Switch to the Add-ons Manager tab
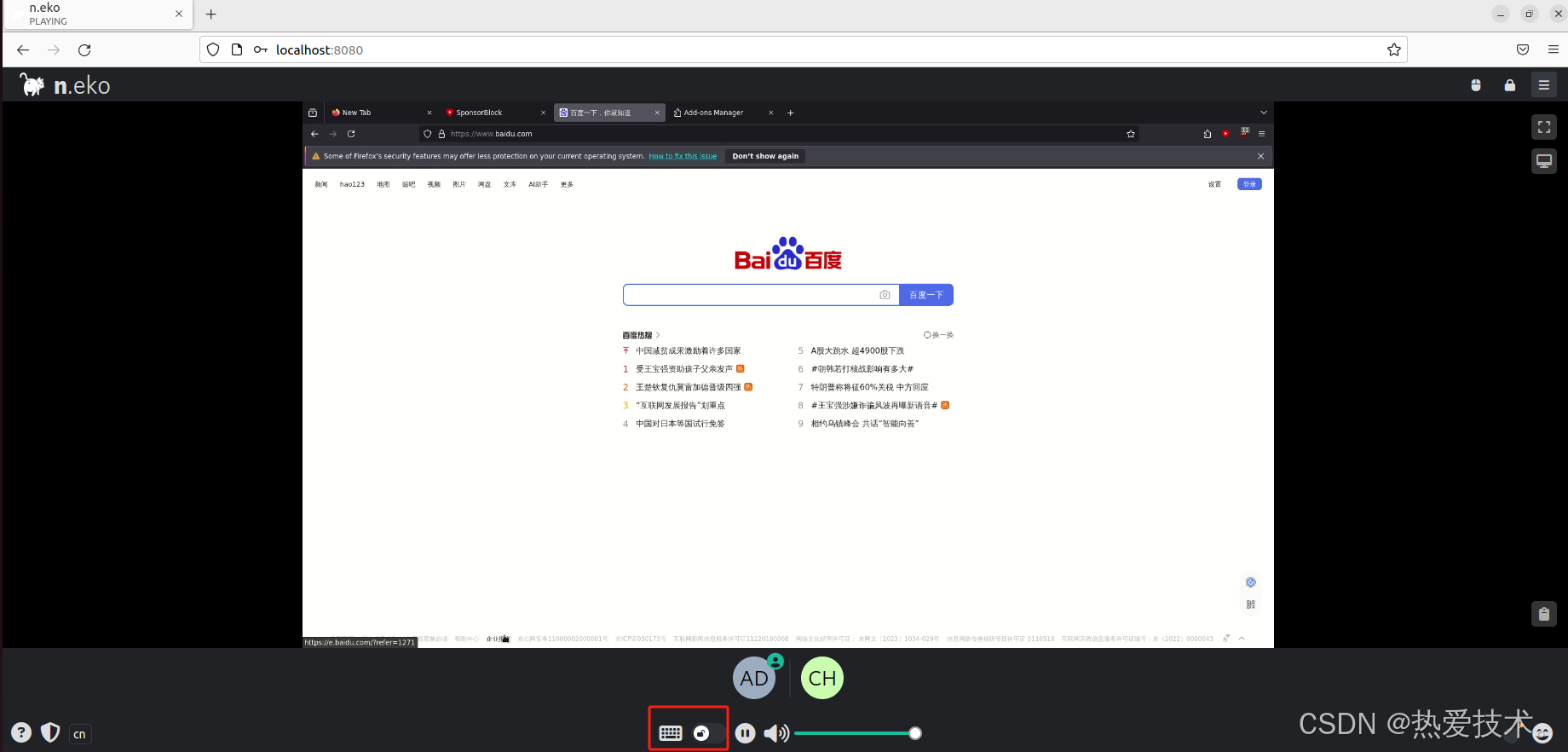Image resolution: width=1568 pixels, height=752 pixels. pos(723,113)
